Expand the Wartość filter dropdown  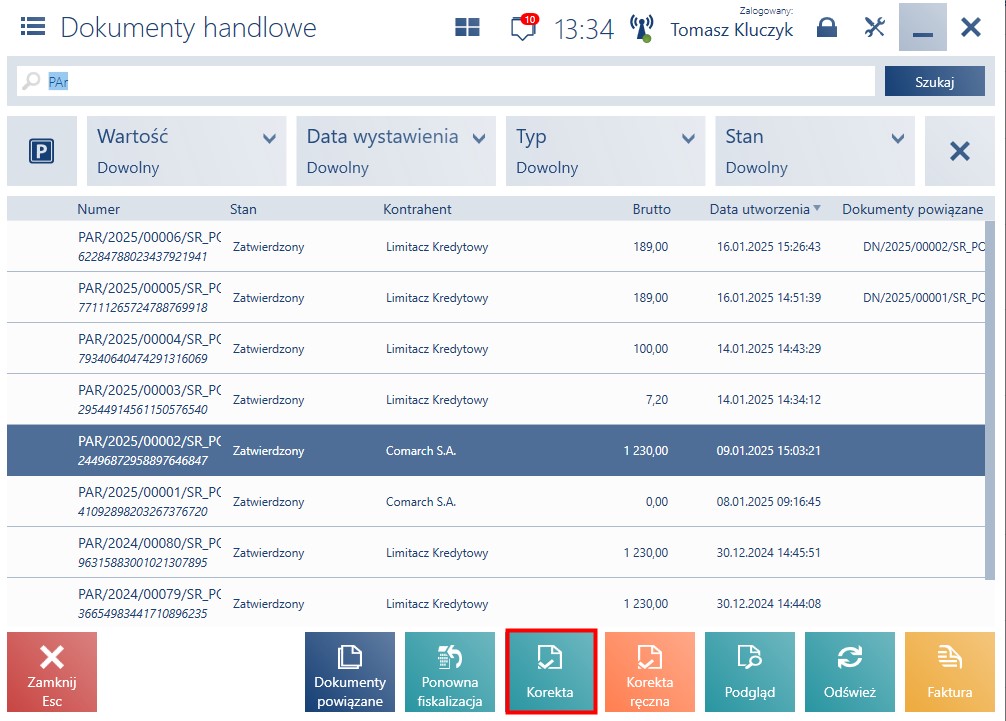pyautogui.click(x=186, y=151)
